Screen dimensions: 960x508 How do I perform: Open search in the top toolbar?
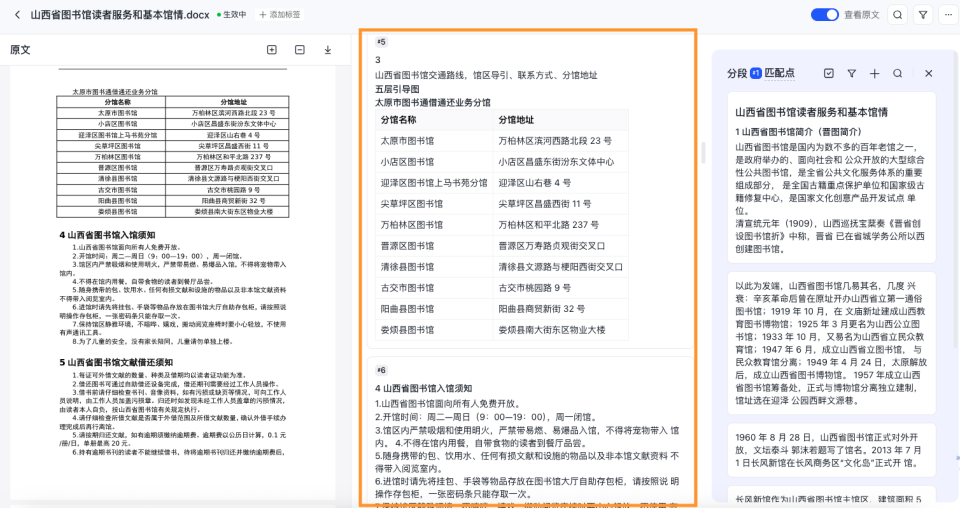coord(897,15)
